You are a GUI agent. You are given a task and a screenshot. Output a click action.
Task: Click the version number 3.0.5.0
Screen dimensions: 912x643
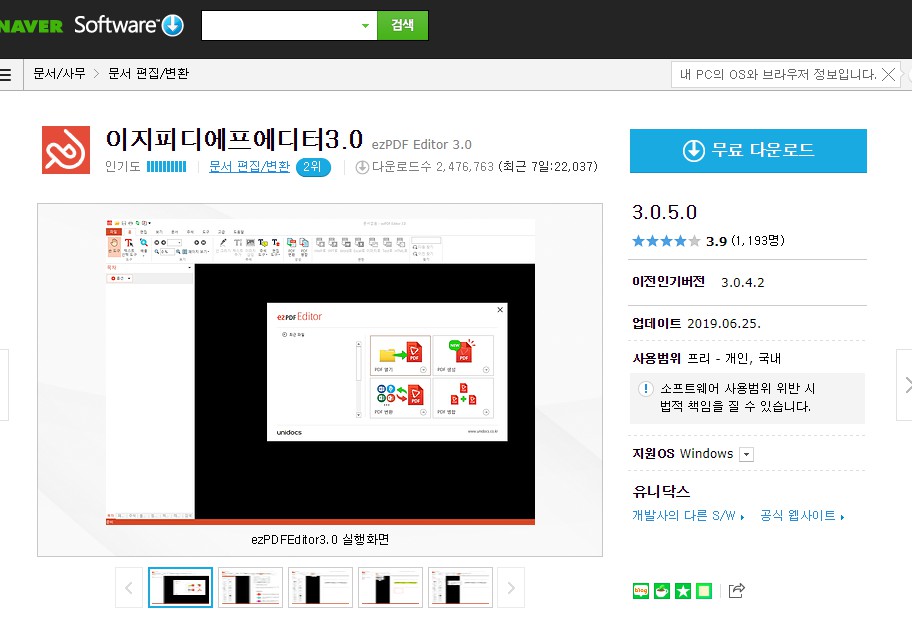pyautogui.click(x=665, y=212)
